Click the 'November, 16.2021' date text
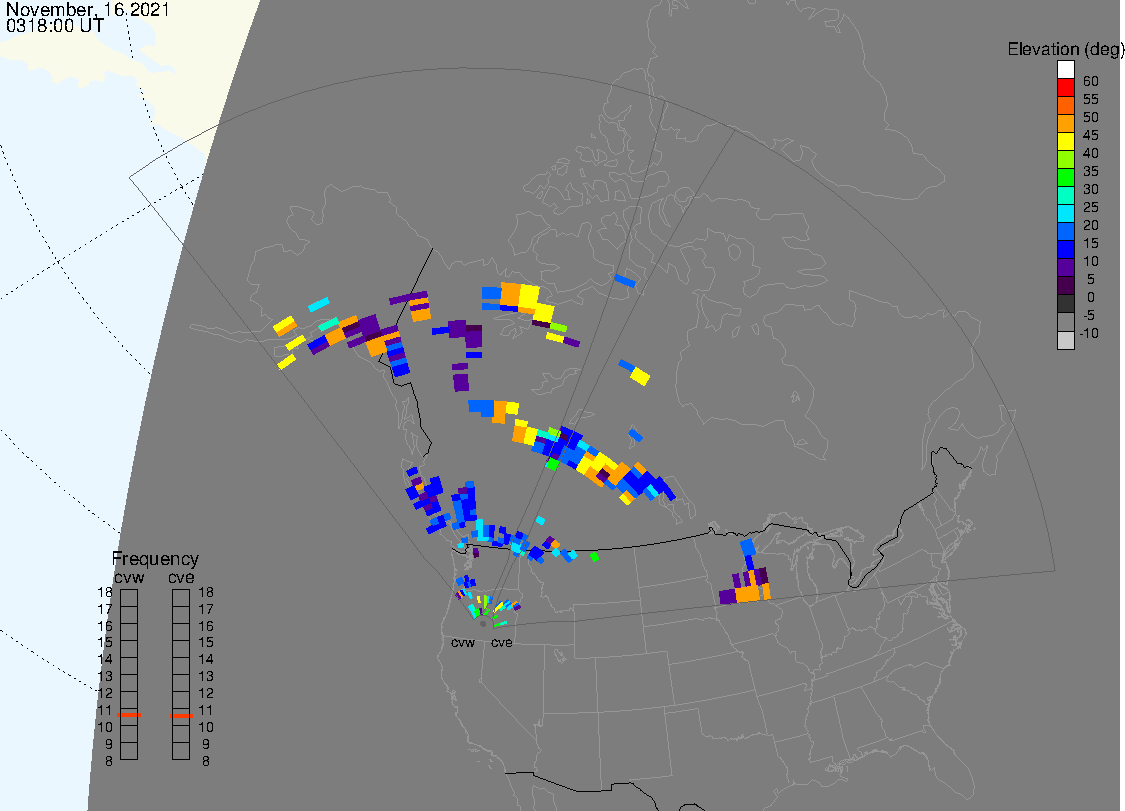Image resolution: width=1125 pixels, height=811 pixels. pos(88,10)
